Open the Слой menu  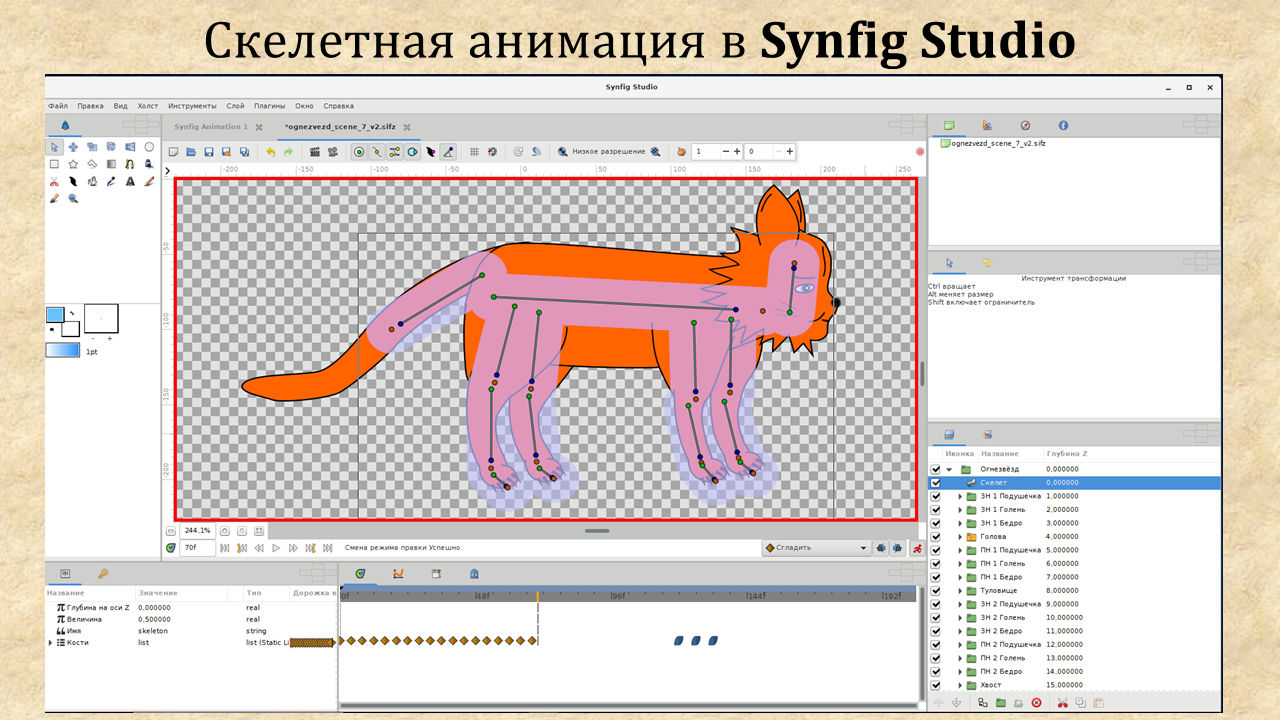pyautogui.click(x=235, y=106)
